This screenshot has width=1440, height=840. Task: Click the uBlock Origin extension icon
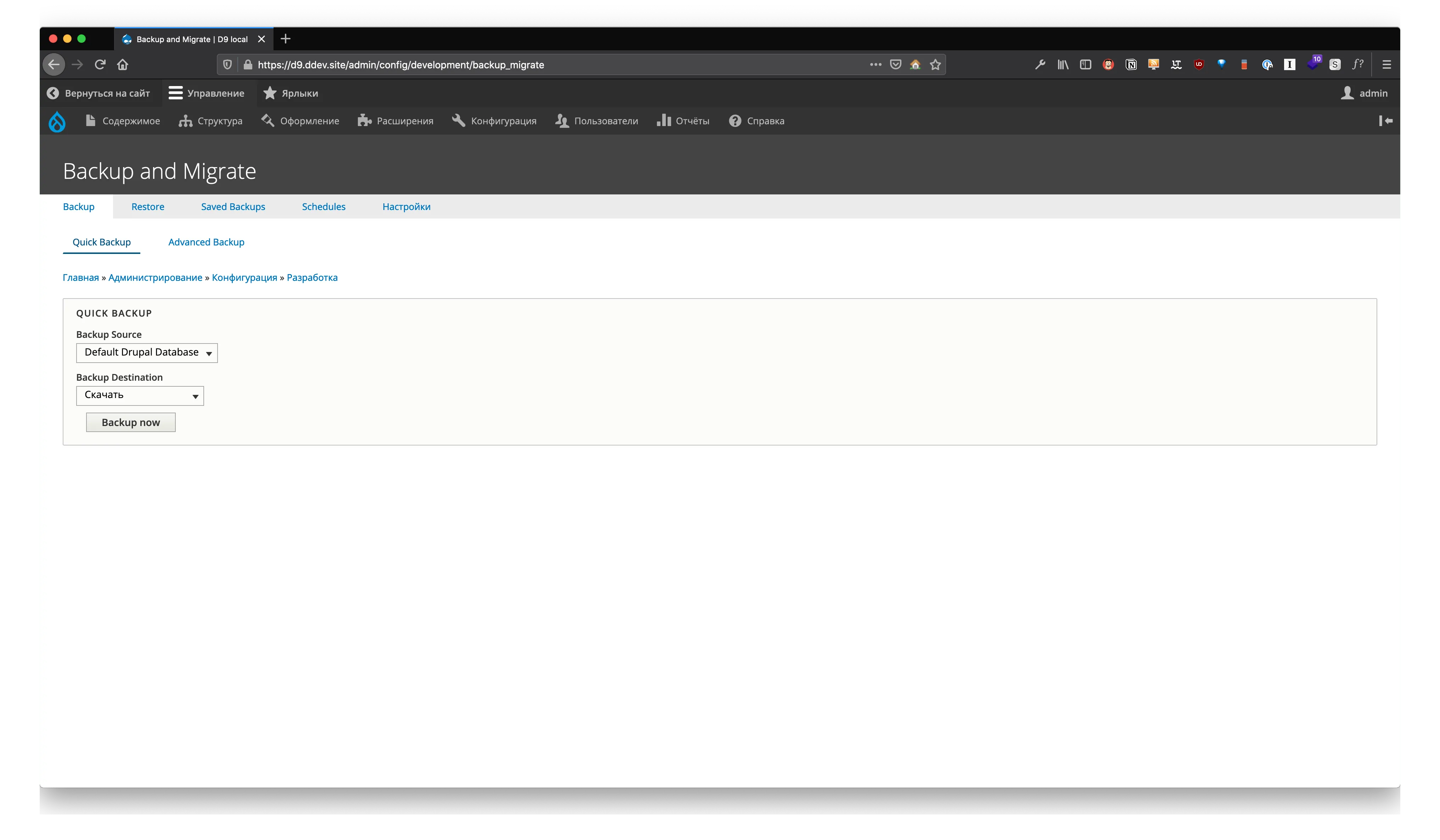(x=1199, y=64)
